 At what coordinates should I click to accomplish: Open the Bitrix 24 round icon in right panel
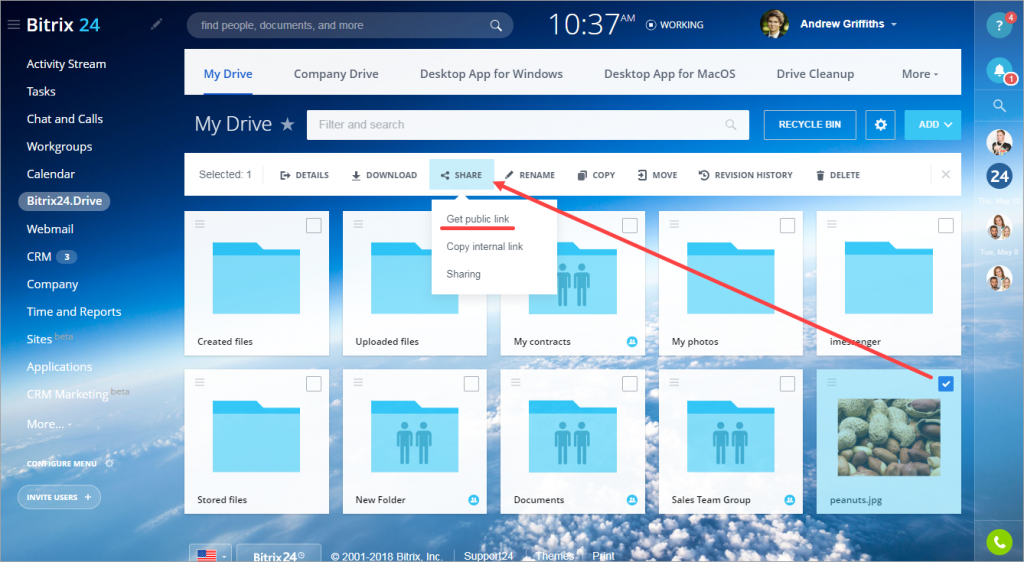click(999, 176)
